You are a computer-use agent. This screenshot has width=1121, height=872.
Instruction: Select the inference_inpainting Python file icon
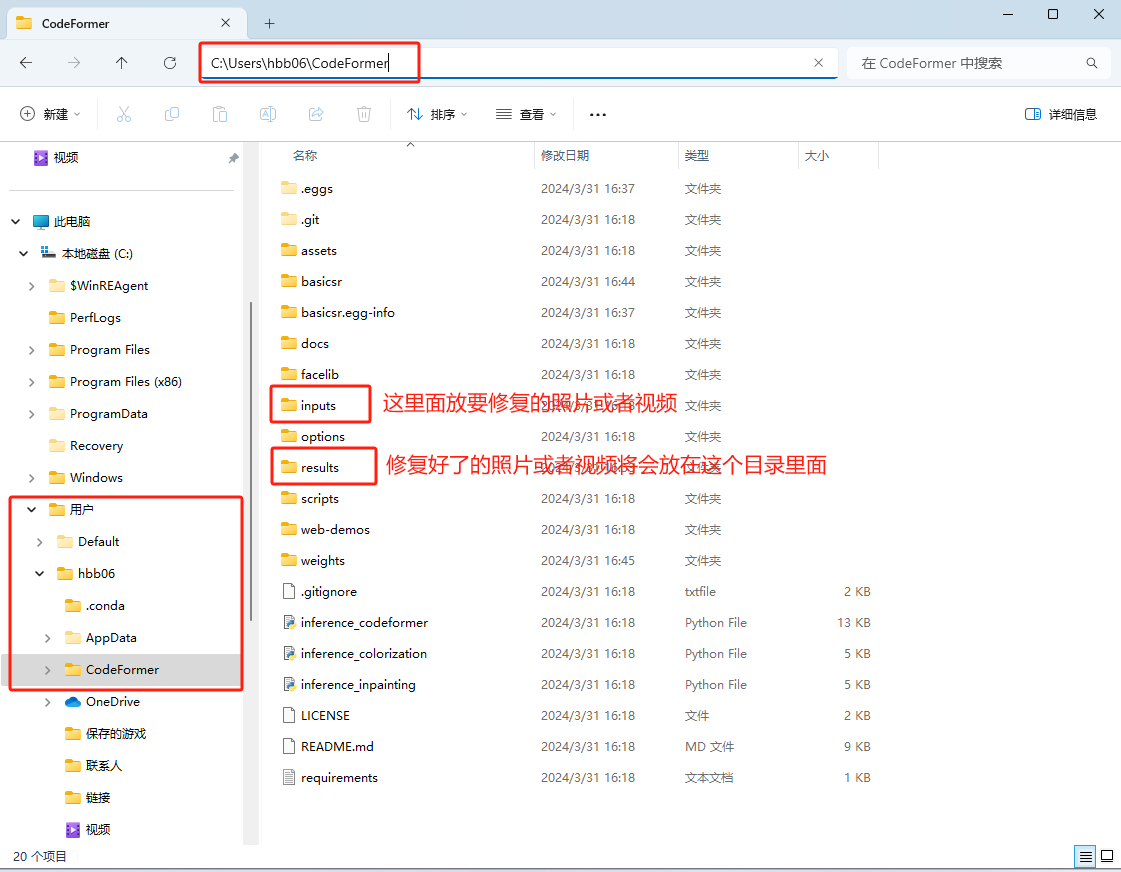point(289,685)
